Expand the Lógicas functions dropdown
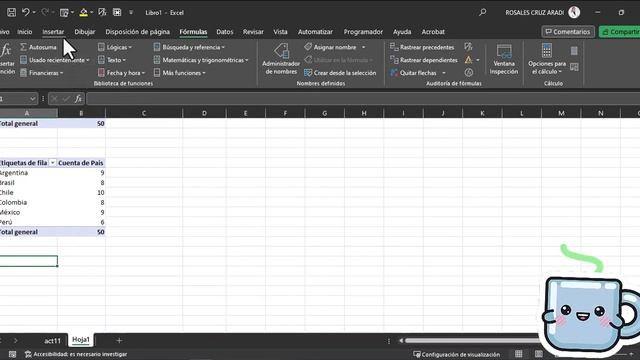Screen dimensions: 640x360 point(115,47)
